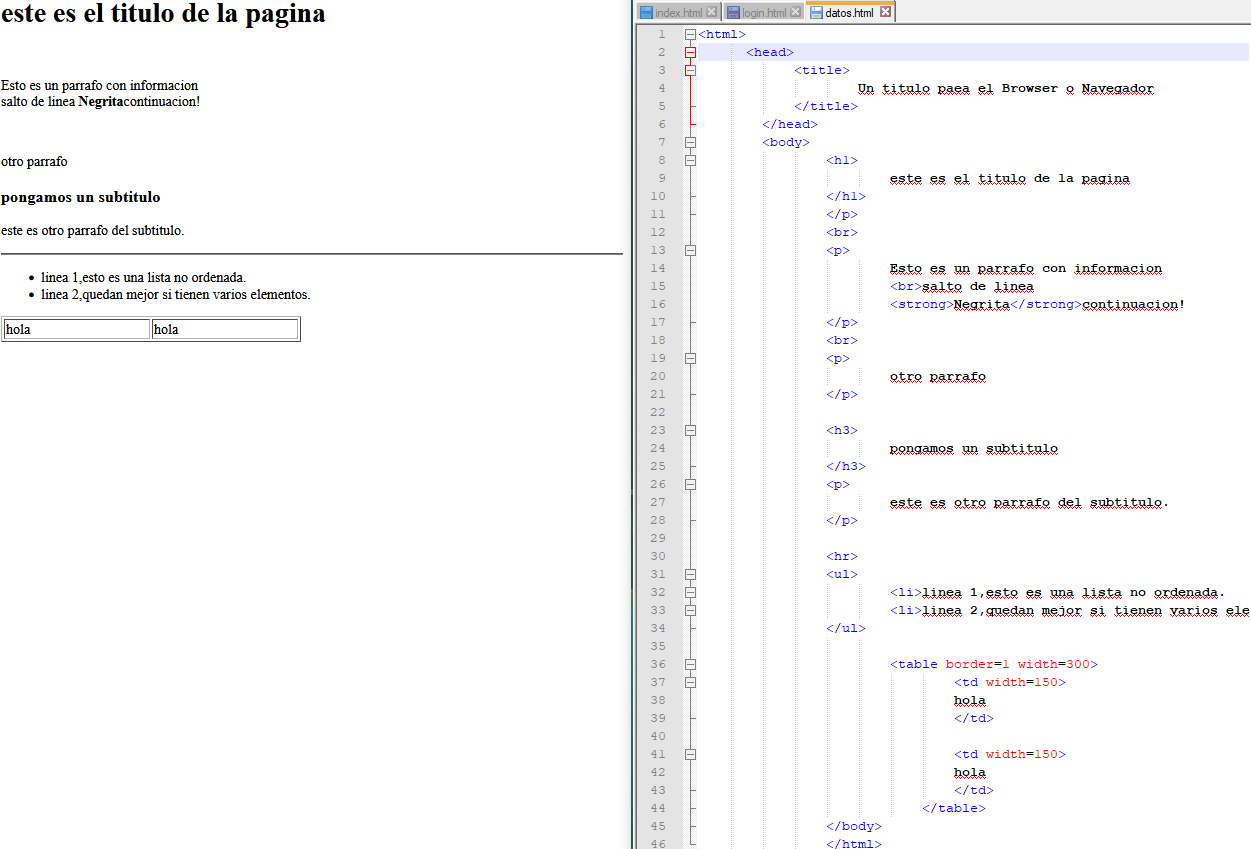Collapse the <body> block fold marker on line 7
Screen dimensions: 1251x849
(x=690, y=142)
